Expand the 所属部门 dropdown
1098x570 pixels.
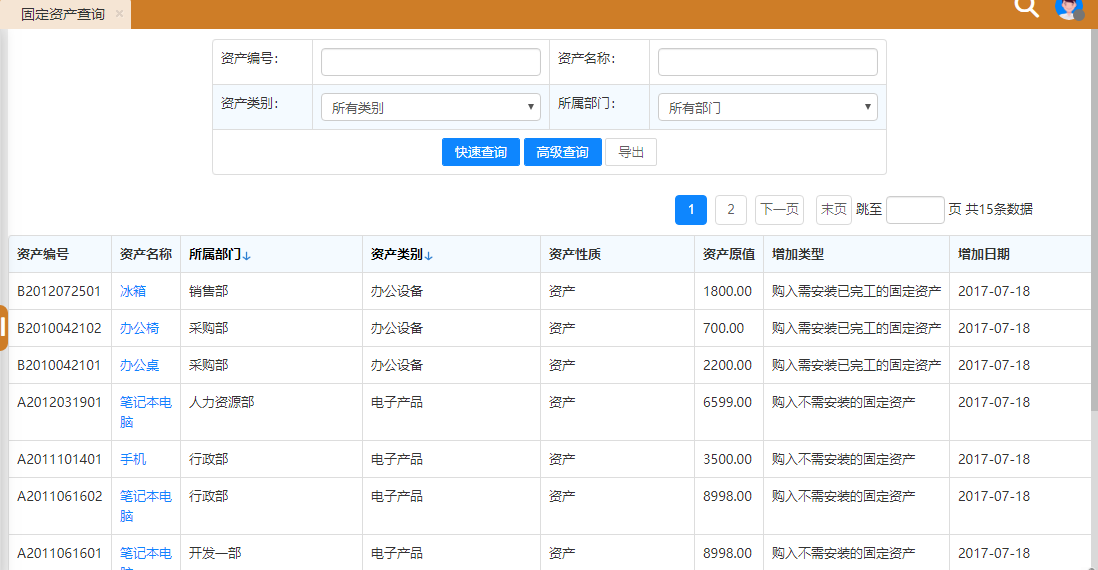[x=767, y=107]
